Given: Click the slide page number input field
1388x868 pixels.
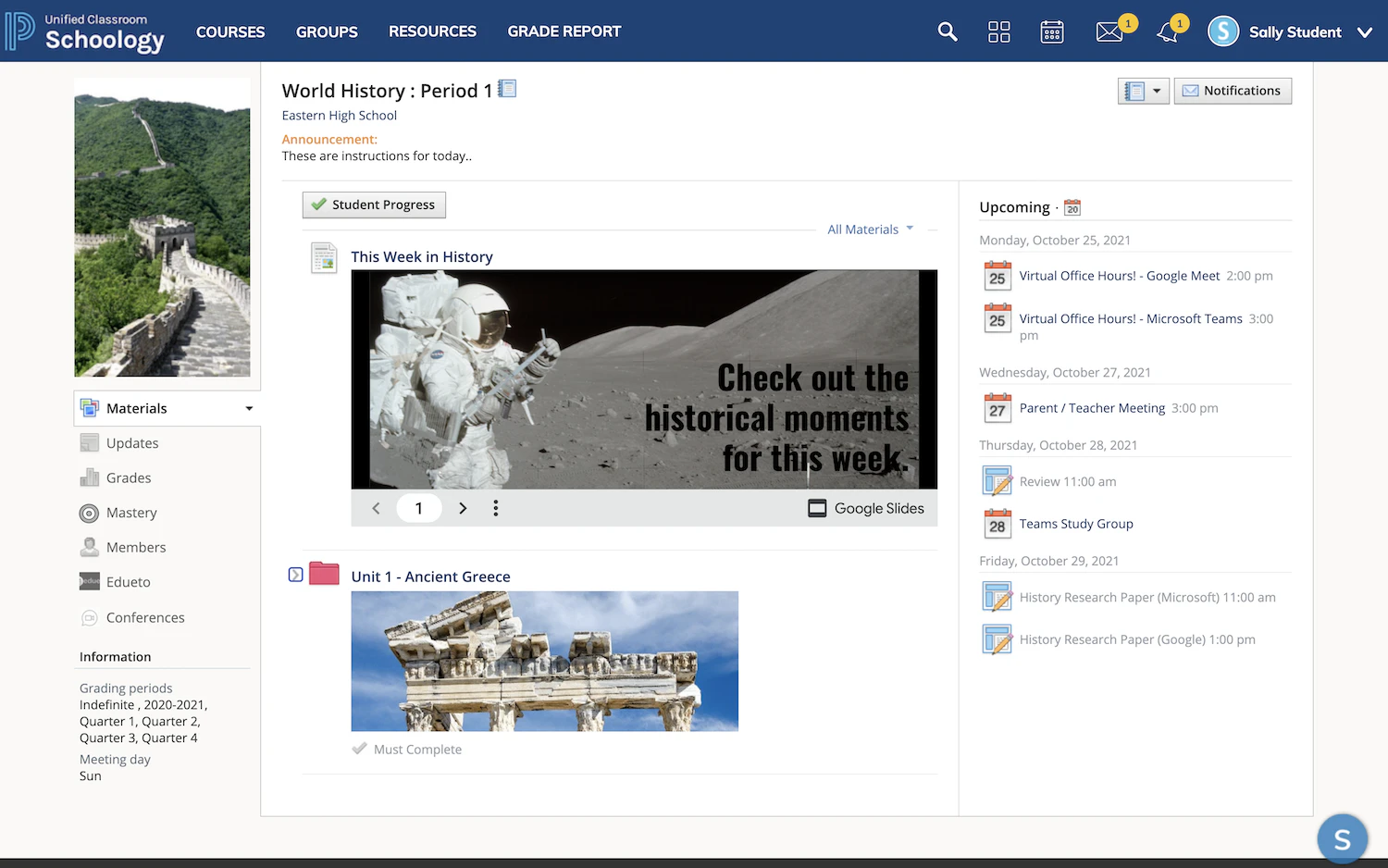Looking at the screenshot, I should point(419,508).
